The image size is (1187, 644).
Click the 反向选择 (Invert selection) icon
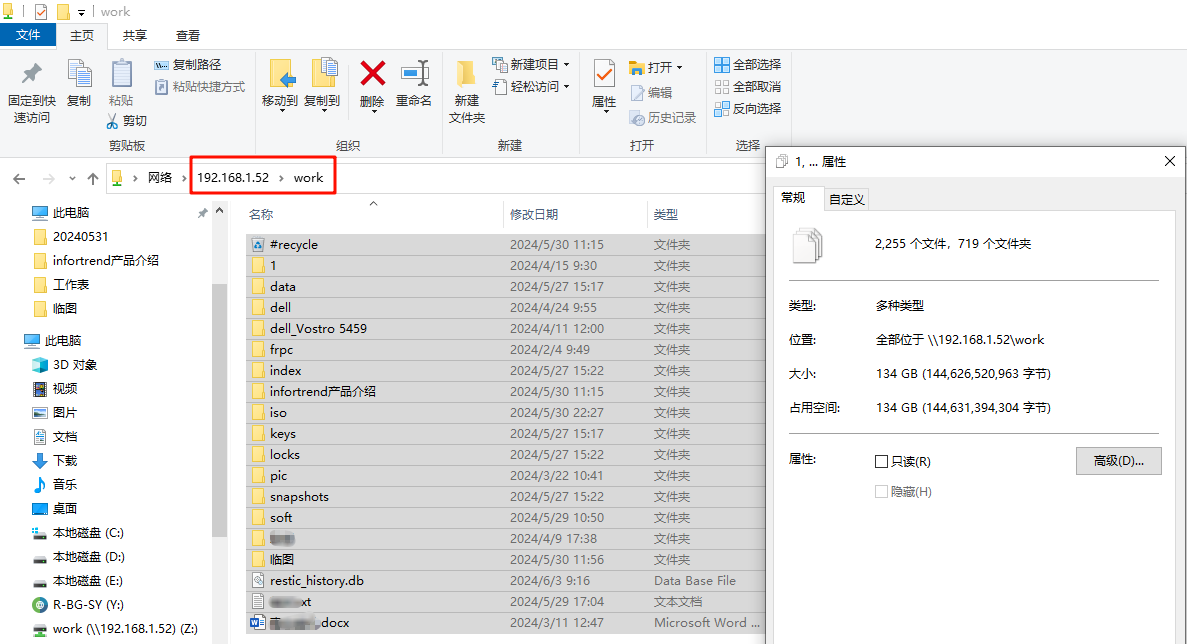point(722,108)
